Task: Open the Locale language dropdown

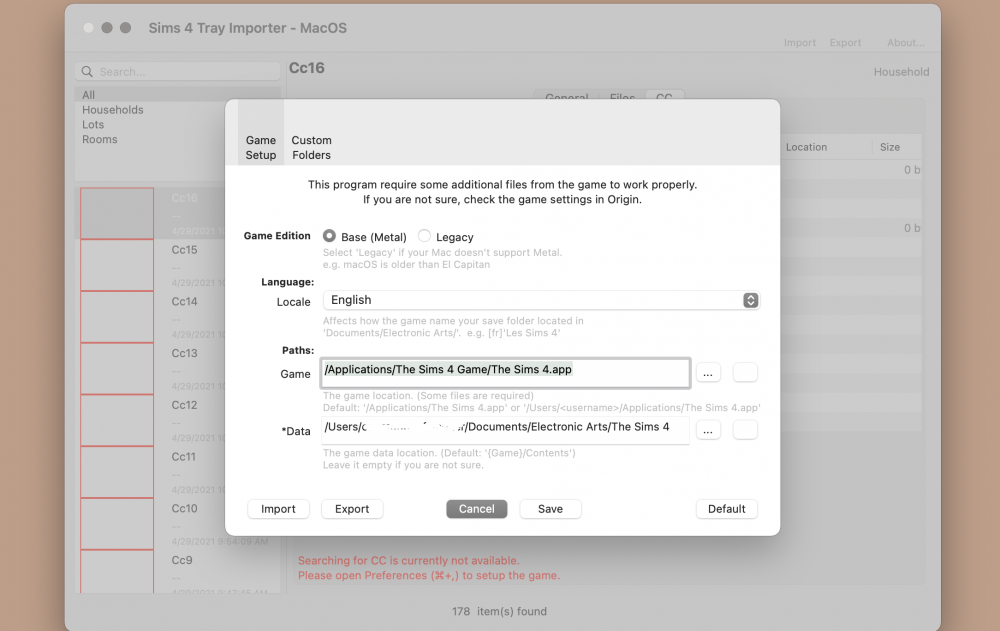Action: pos(541,300)
